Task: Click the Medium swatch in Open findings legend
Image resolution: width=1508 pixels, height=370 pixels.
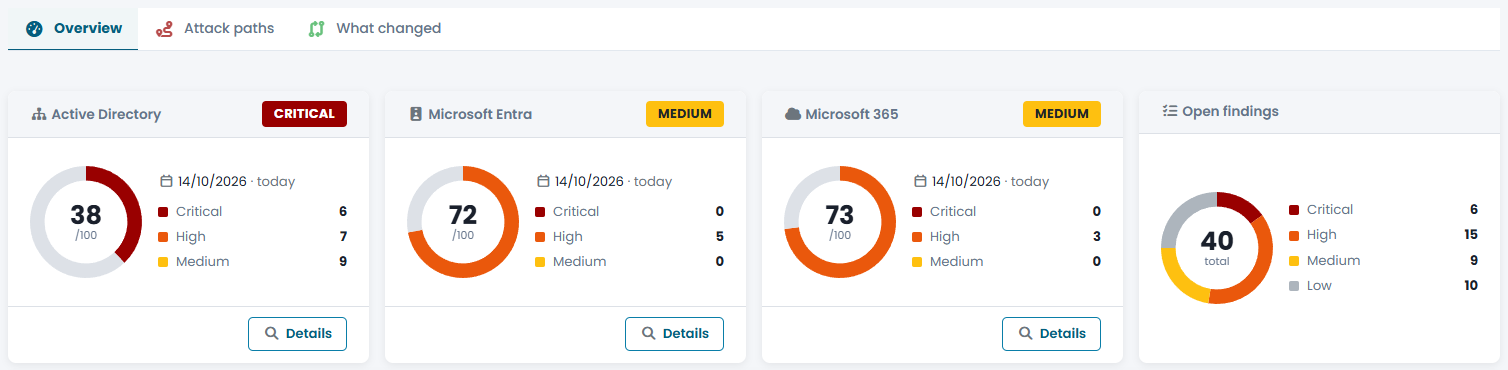Action: (x=1295, y=261)
